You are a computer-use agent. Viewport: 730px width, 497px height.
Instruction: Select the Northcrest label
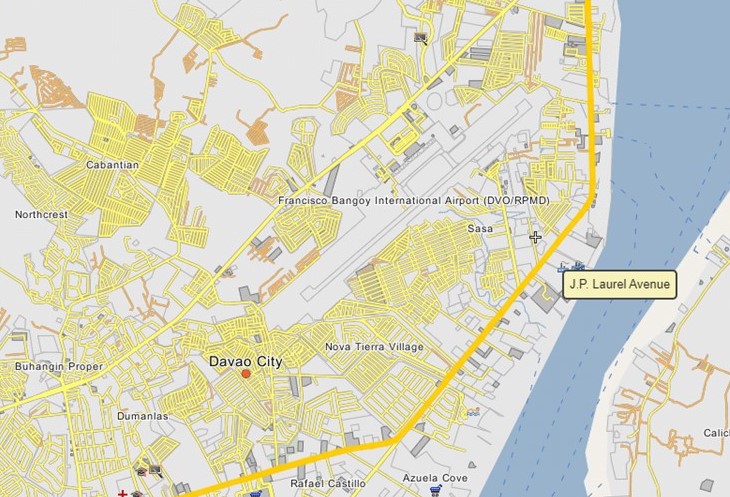[41, 215]
